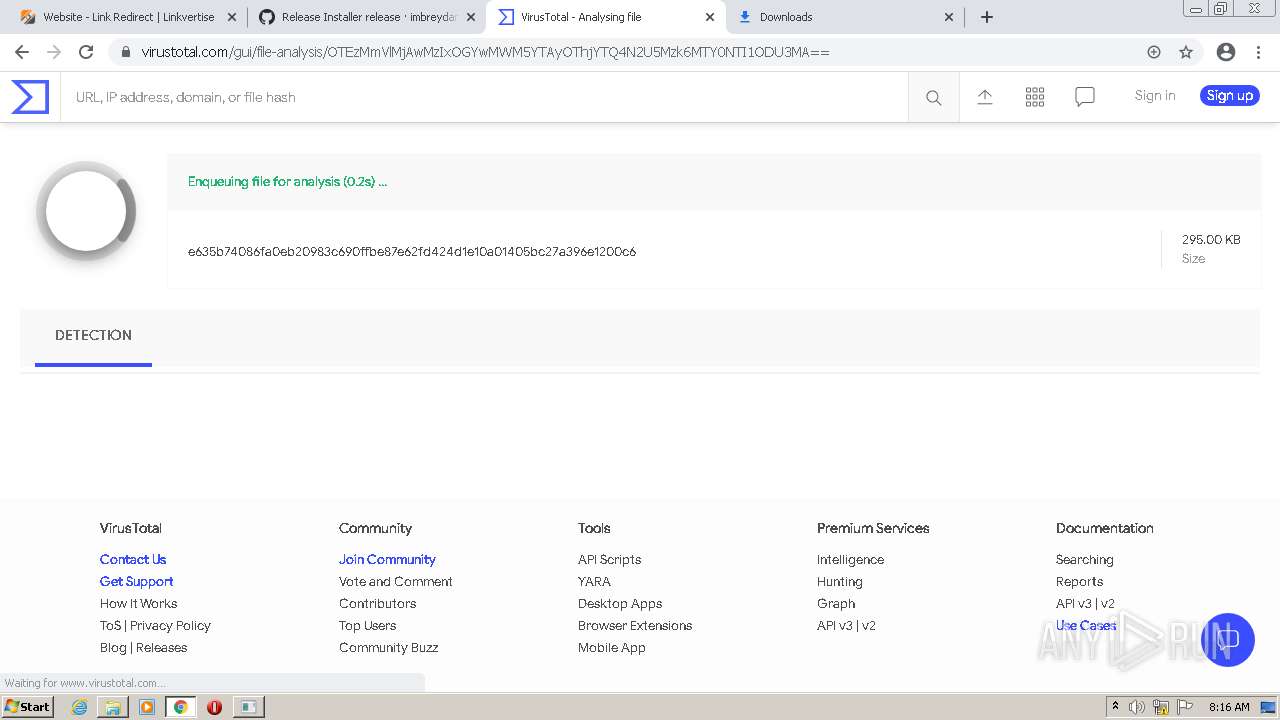Screen dimensions: 1280x720
Task: Click the URL, IP address, domain search field
Action: click(x=484, y=97)
